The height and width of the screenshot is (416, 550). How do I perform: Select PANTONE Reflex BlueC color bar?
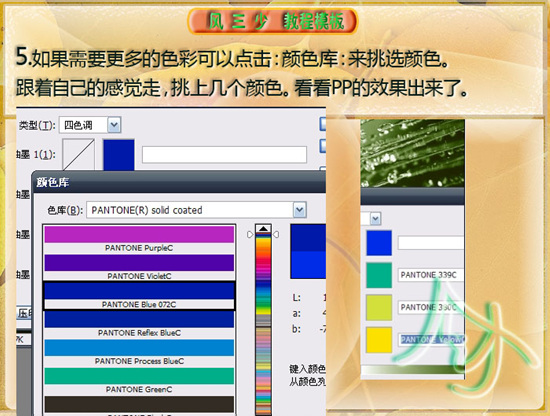(139, 320)
